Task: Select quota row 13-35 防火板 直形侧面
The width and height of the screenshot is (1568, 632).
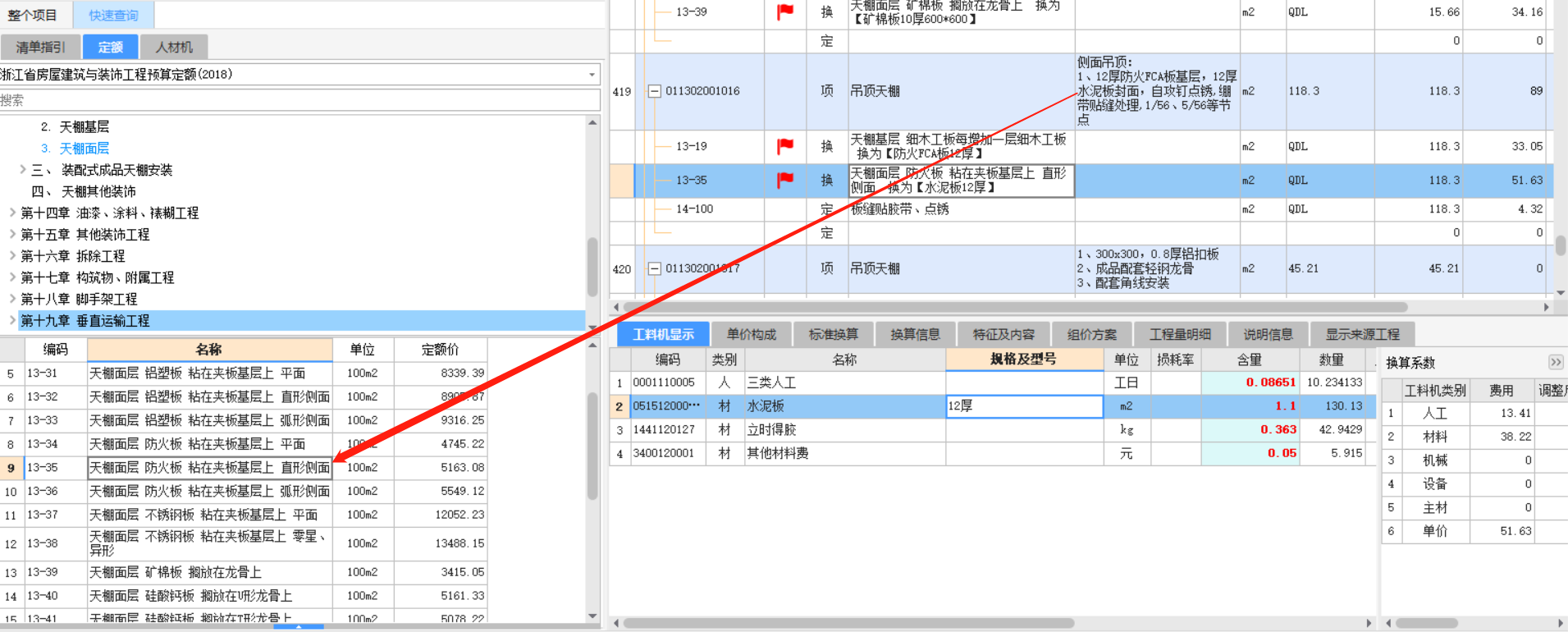Action: (244, 467)
